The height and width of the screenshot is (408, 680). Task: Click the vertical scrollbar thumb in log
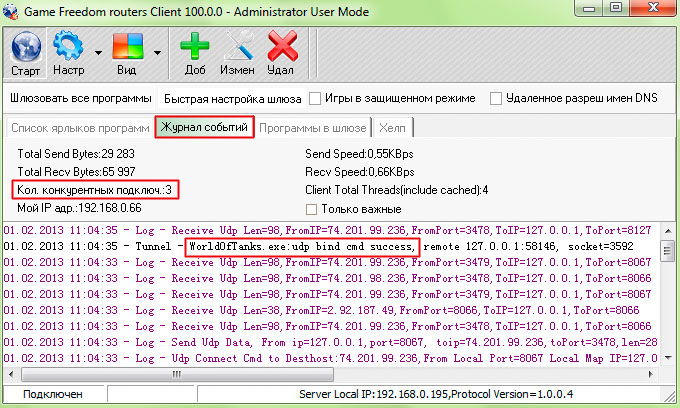(667, 250)
